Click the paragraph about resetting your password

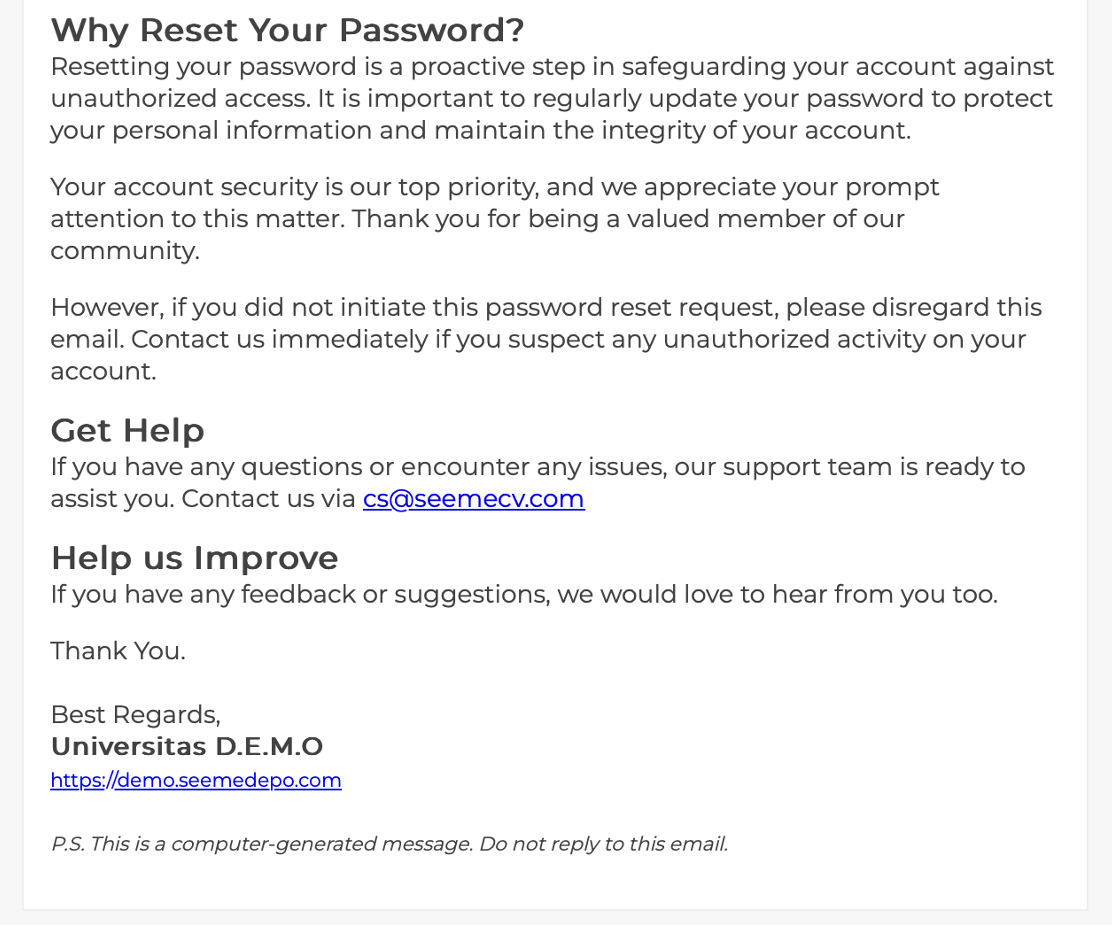552,99
